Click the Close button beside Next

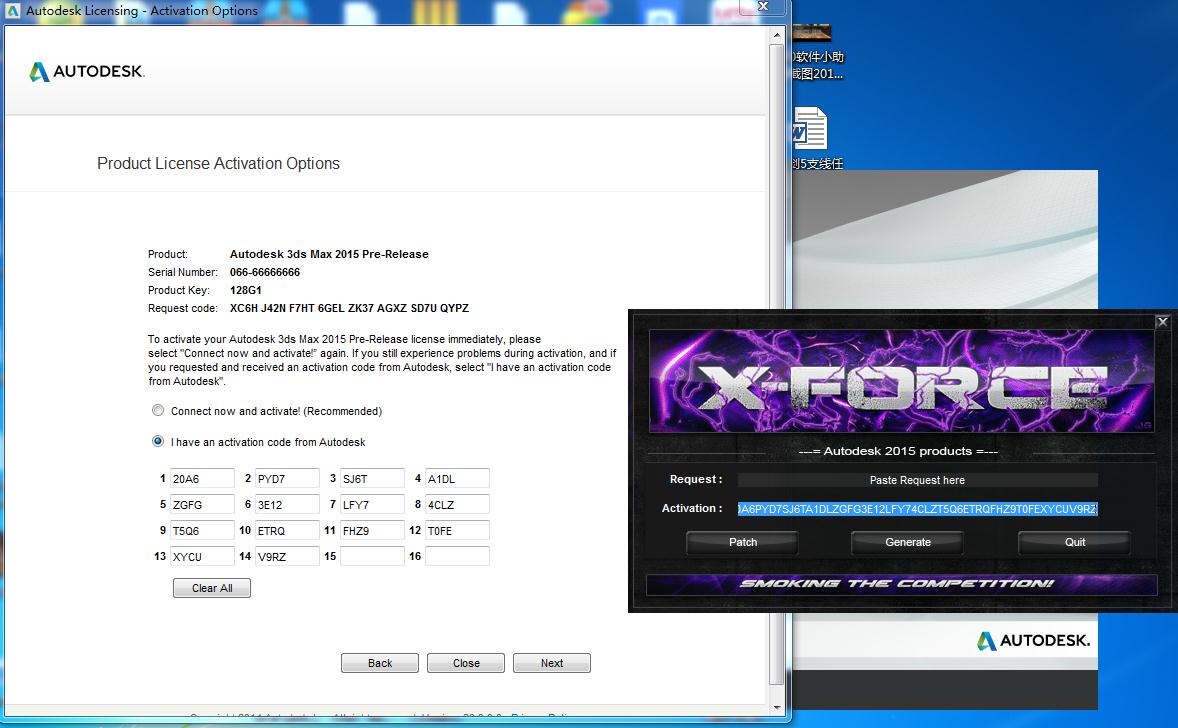pos(466,663)
